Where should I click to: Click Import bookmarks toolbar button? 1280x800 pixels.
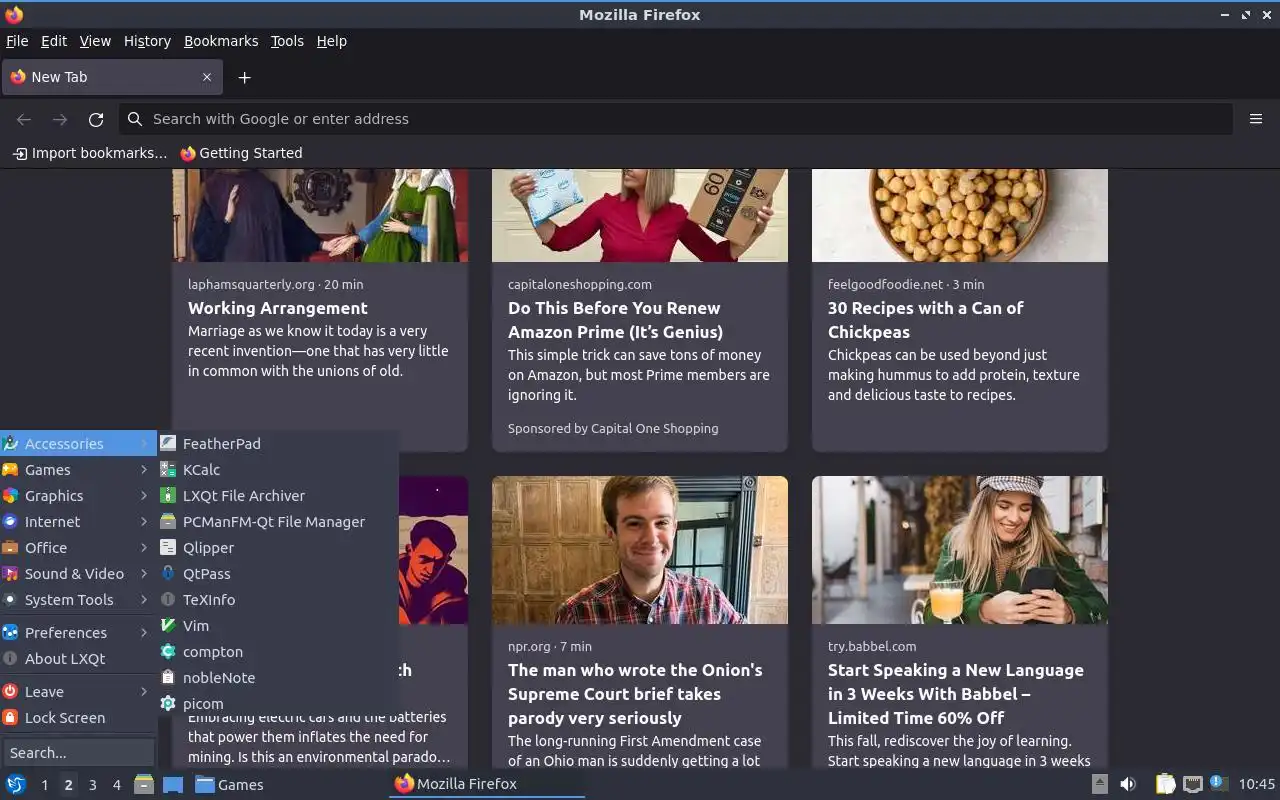pos(89,153)
